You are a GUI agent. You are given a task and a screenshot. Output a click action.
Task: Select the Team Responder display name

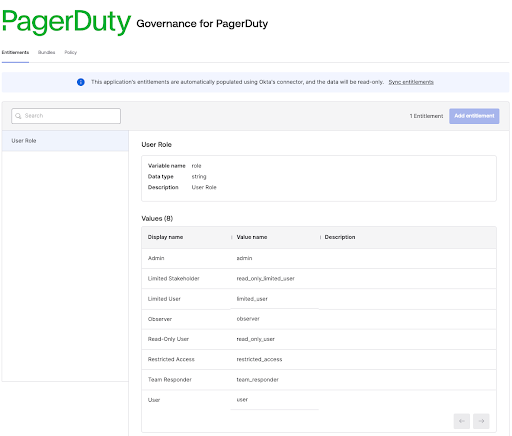click(170, 380)
